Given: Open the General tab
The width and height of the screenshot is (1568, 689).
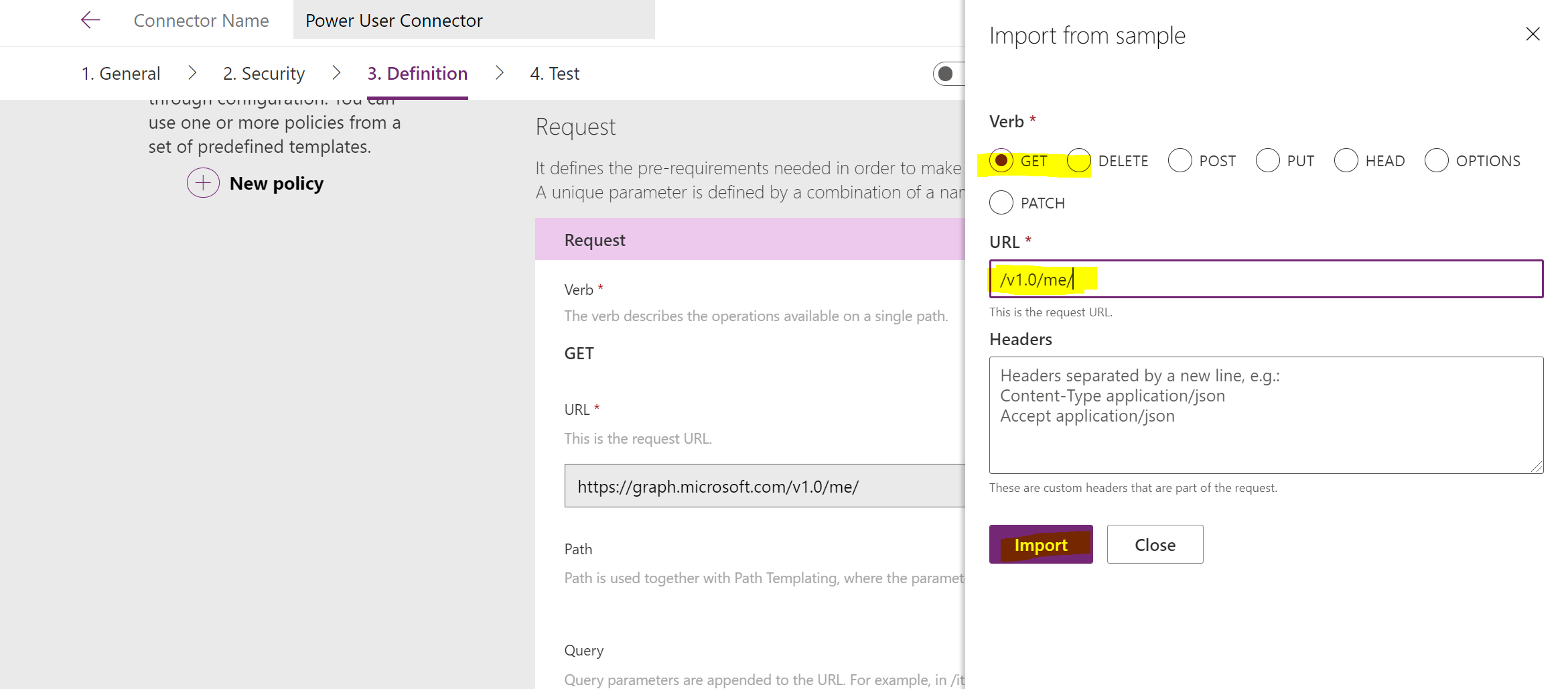Looking at the screenshot, I should 121,73.
